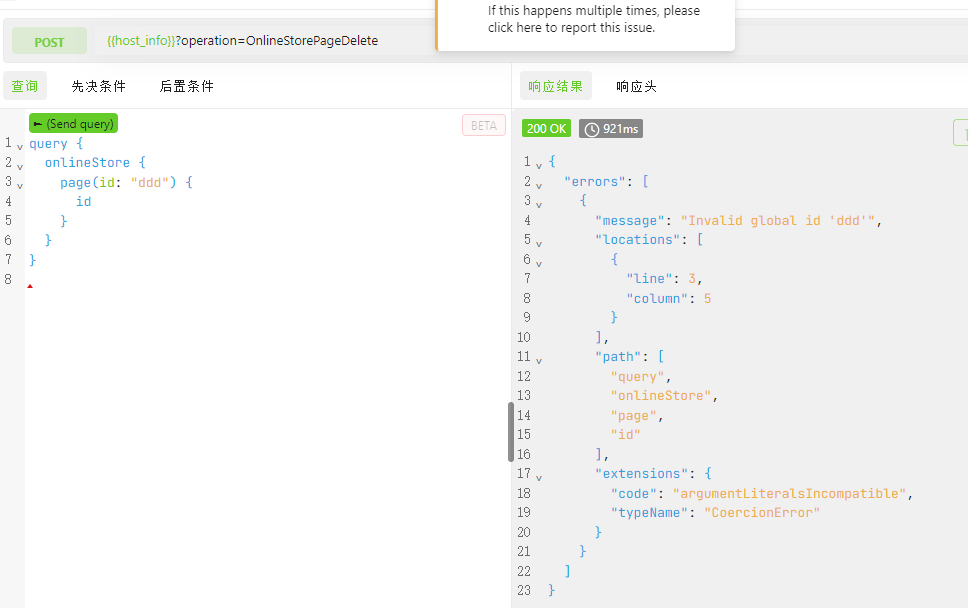Click the 200 OK status badge
Screen dimensions: 968x608
tap(547, 129)
